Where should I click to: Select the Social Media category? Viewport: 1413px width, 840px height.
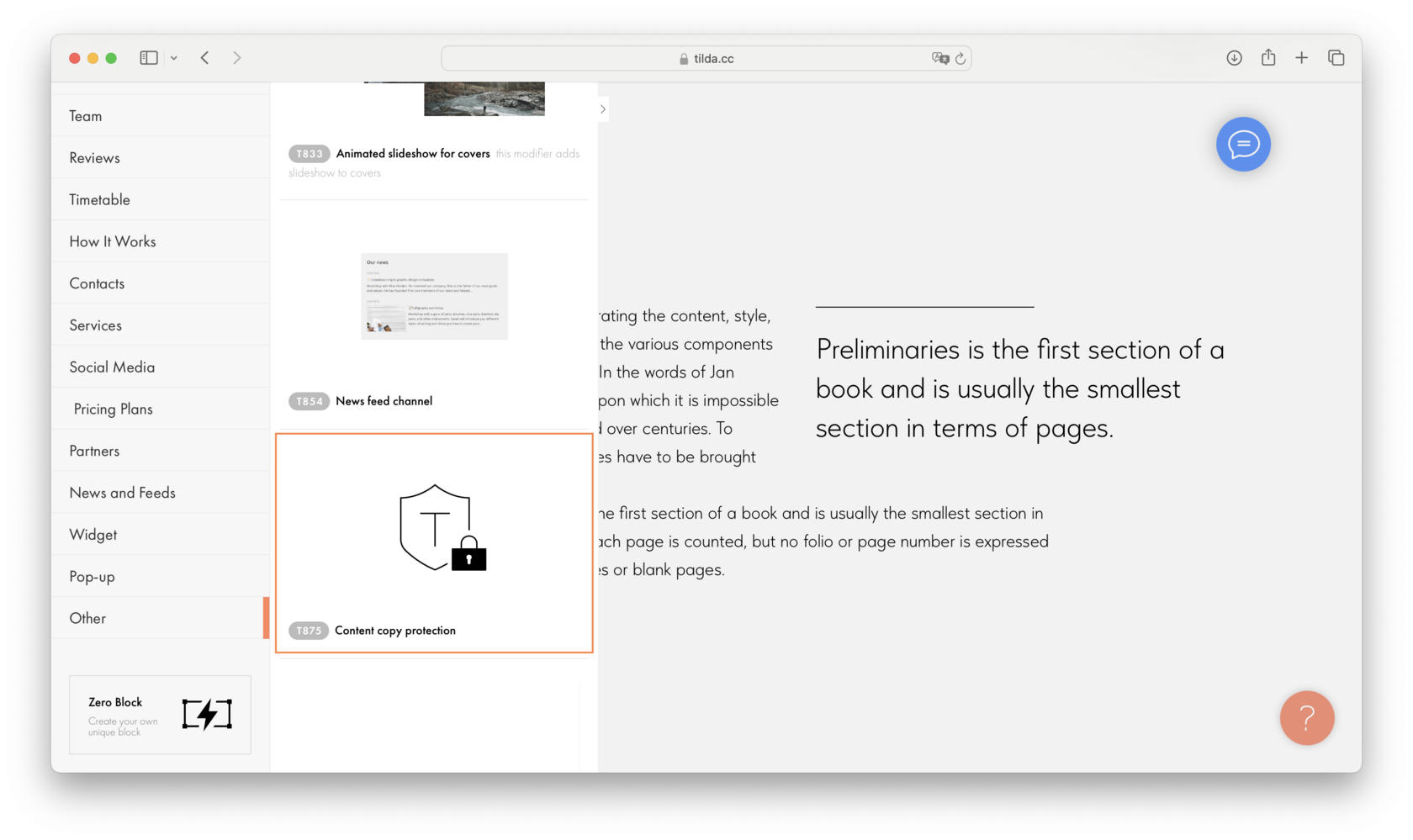(112, 367)
